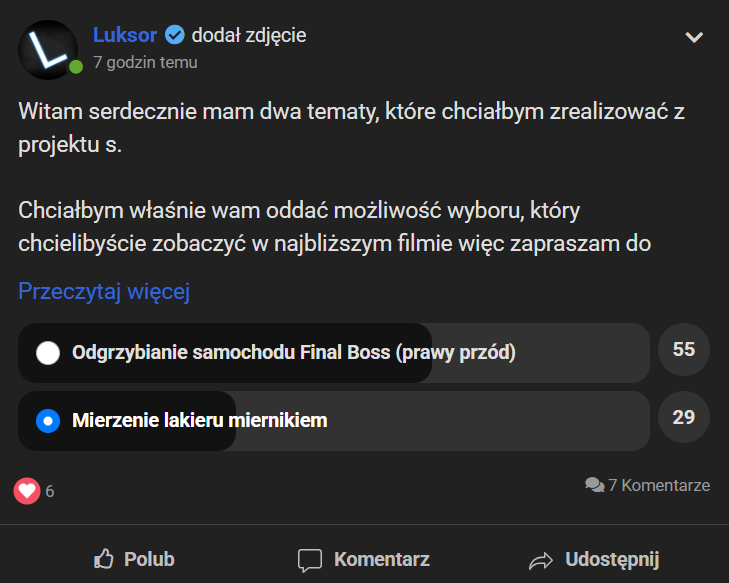The image size is (729, 583).
Task: Click the share arrow Udostępnij icon
Action: point(541,561)
